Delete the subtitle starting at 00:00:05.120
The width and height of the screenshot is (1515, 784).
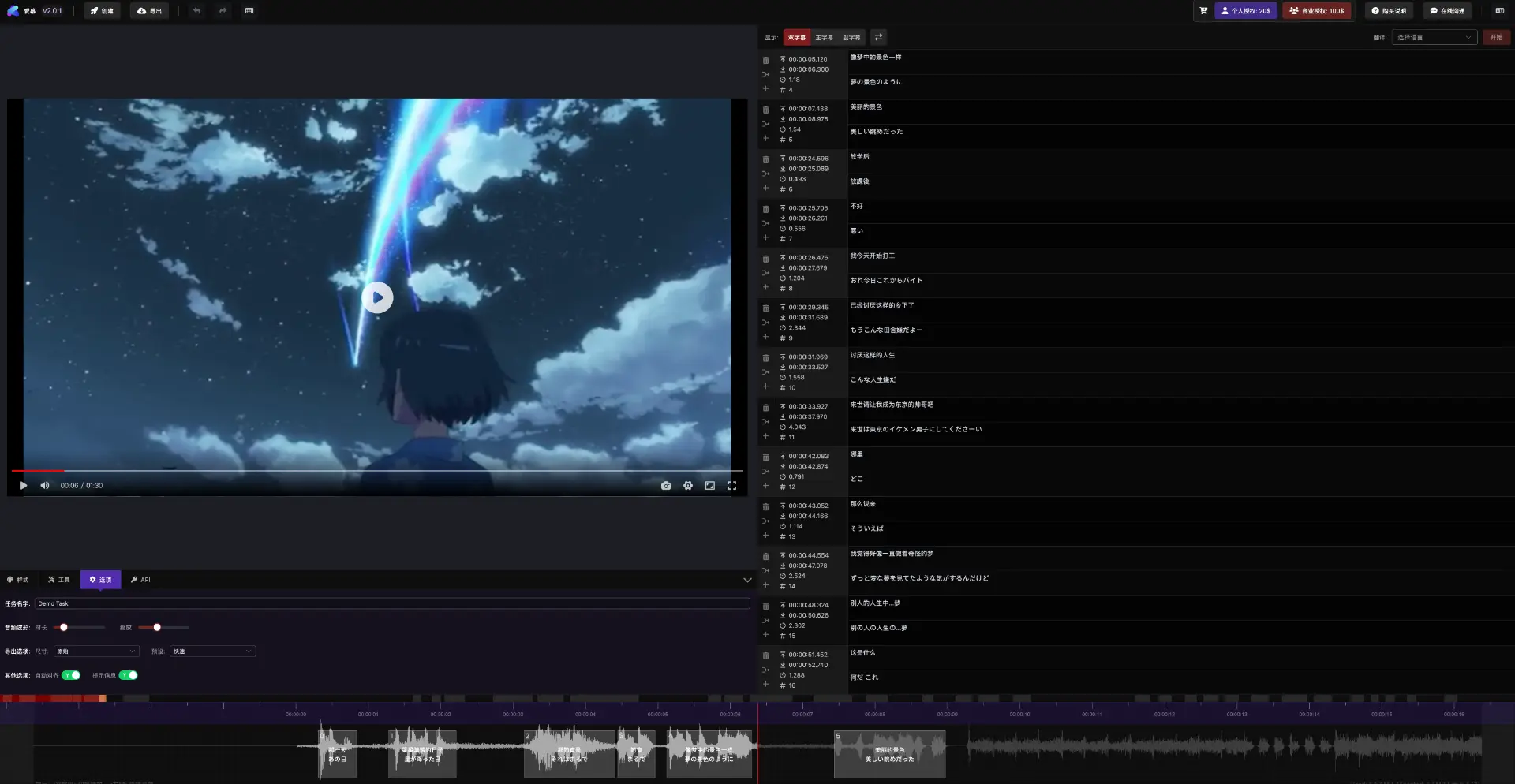pos(765,61)
